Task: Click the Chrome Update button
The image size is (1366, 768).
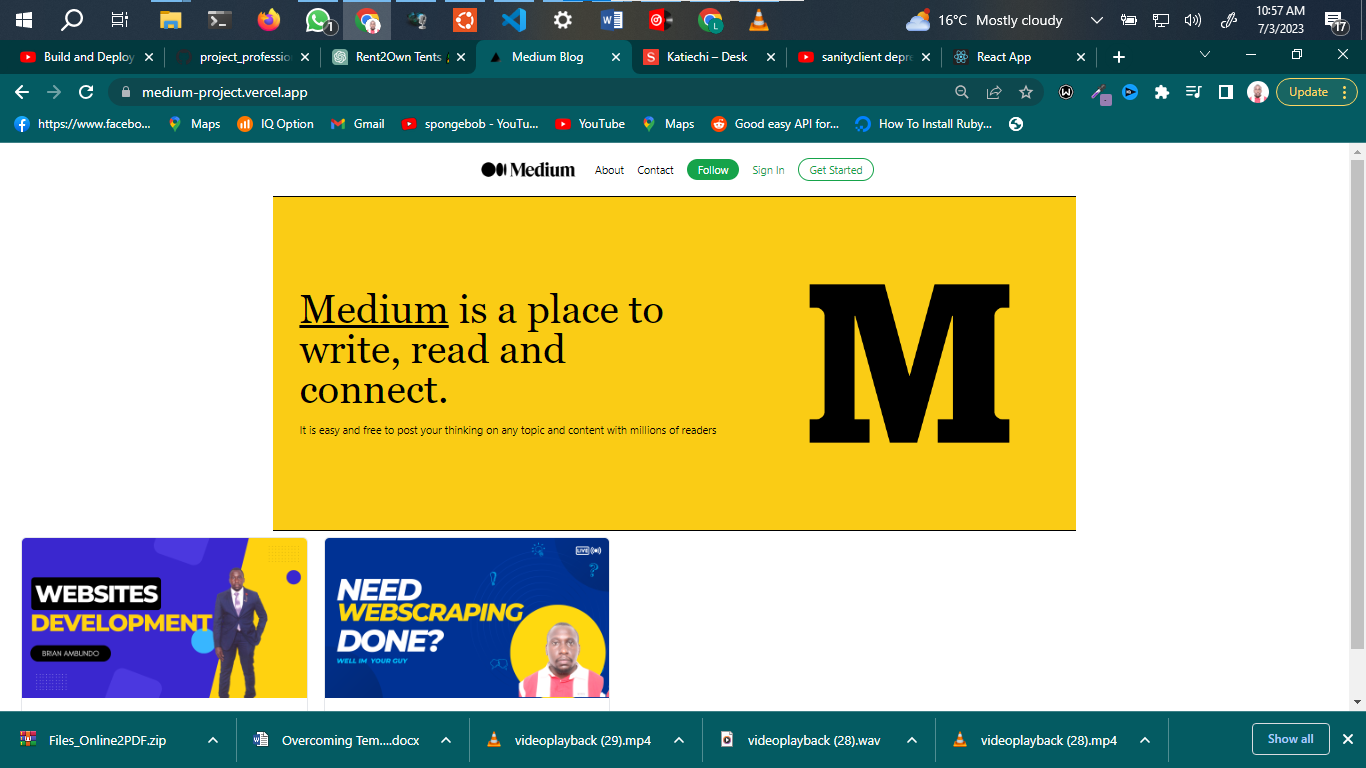Action: [x=1316, y=92]
